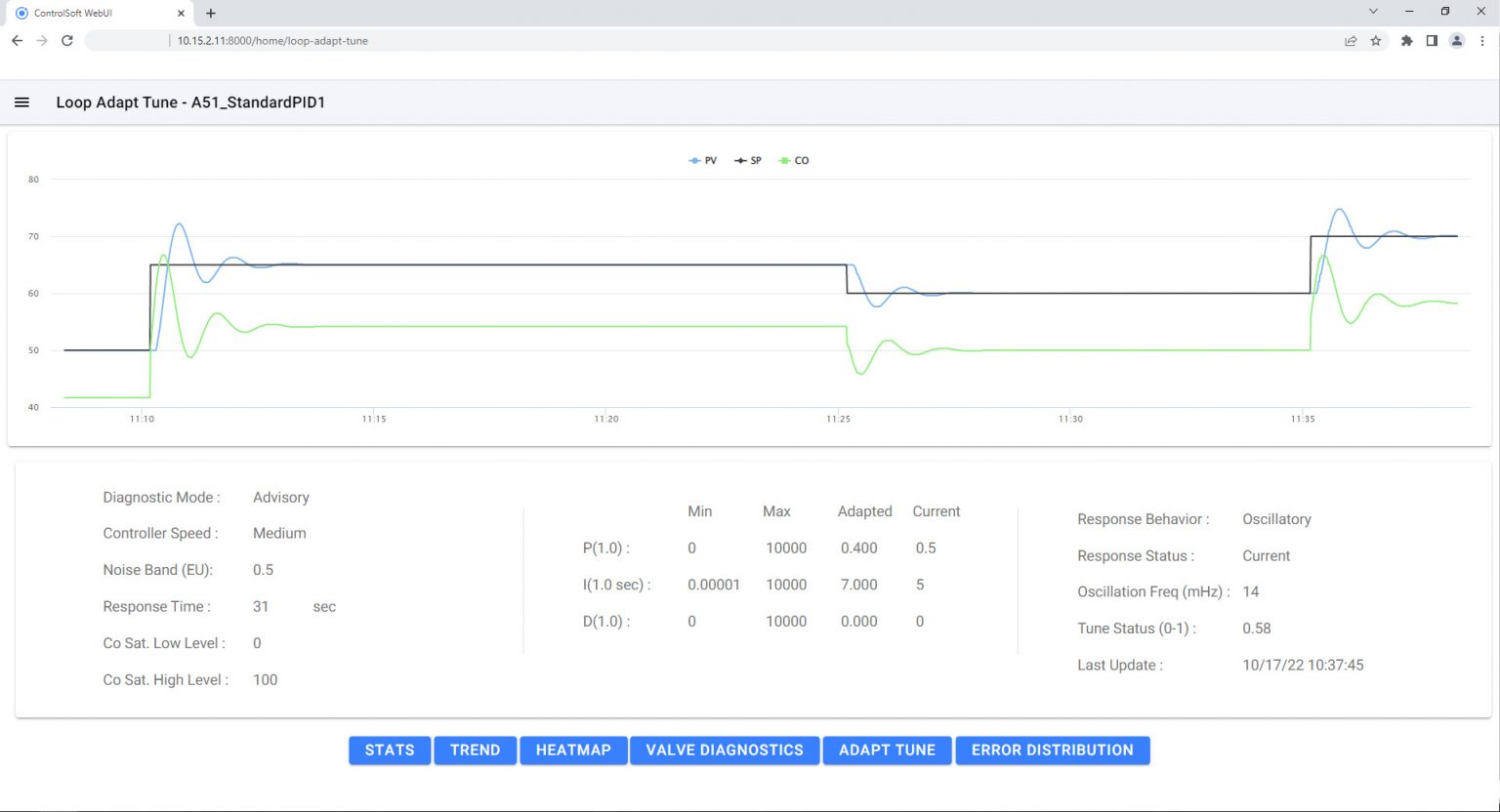Bookmark the page with the star icon
1500x812 pixels.
(x=1377, y=41)
